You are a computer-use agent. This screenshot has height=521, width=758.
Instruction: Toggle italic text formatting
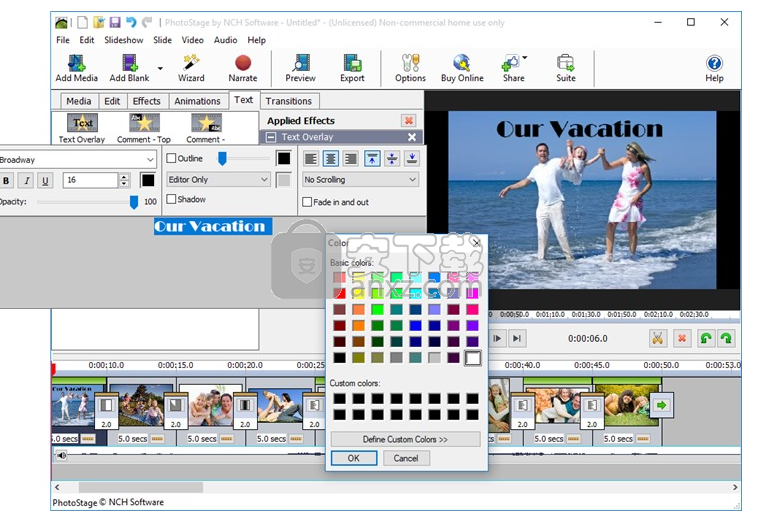pyautogui.click(x=27, y=180)
